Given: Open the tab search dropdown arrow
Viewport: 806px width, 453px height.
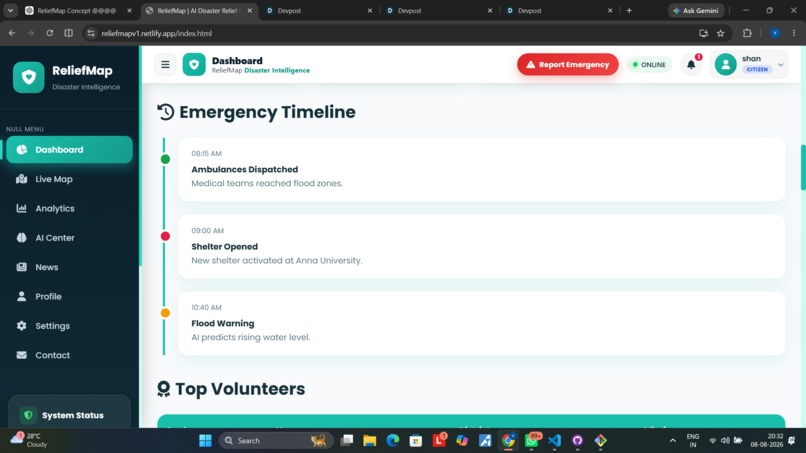Looking at the screenshot, I should point(10,10).
